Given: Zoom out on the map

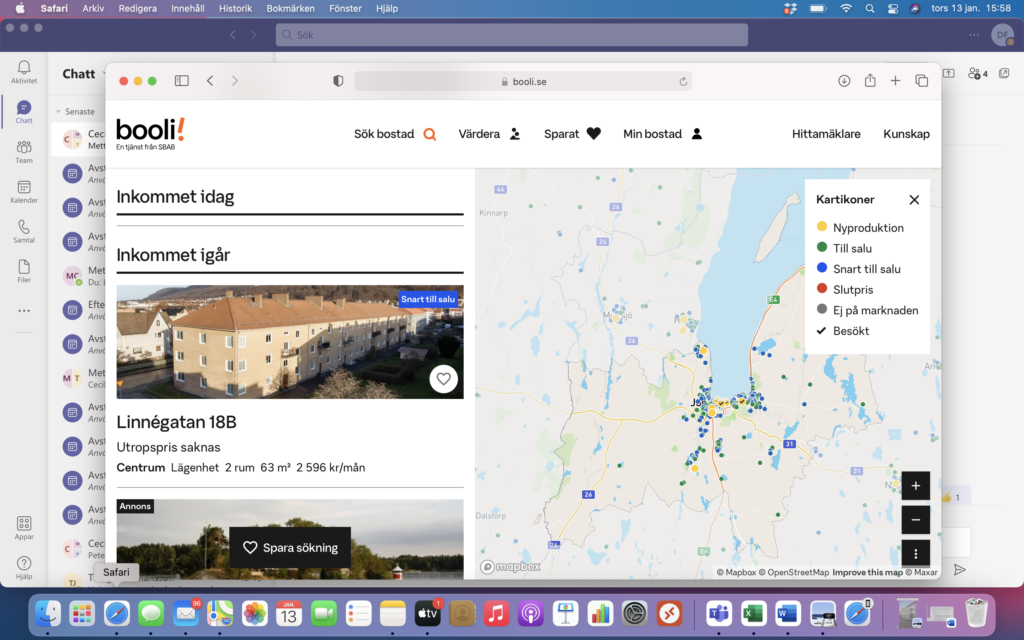Looking at the screenshot, I should pos(916,520).
